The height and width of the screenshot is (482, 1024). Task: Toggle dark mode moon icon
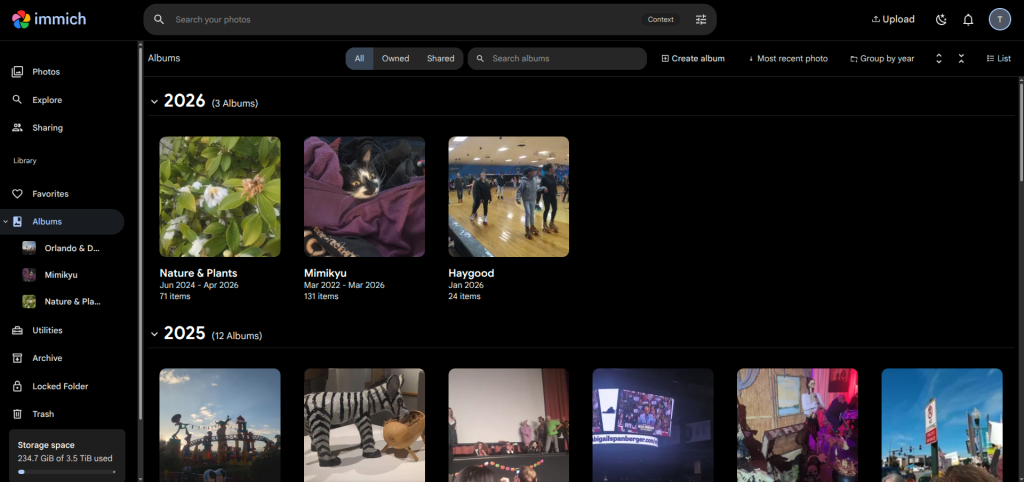point(941,19)
